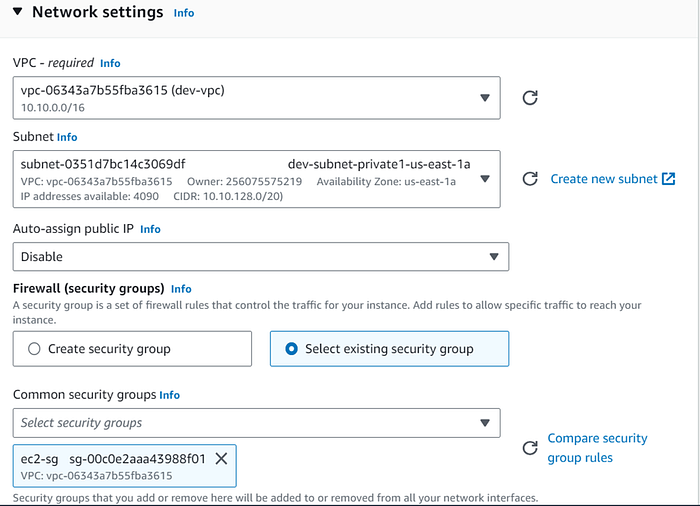Open Info for Firewall (security groups)
This screenshot has width=700, height=506.
[181, 289]
